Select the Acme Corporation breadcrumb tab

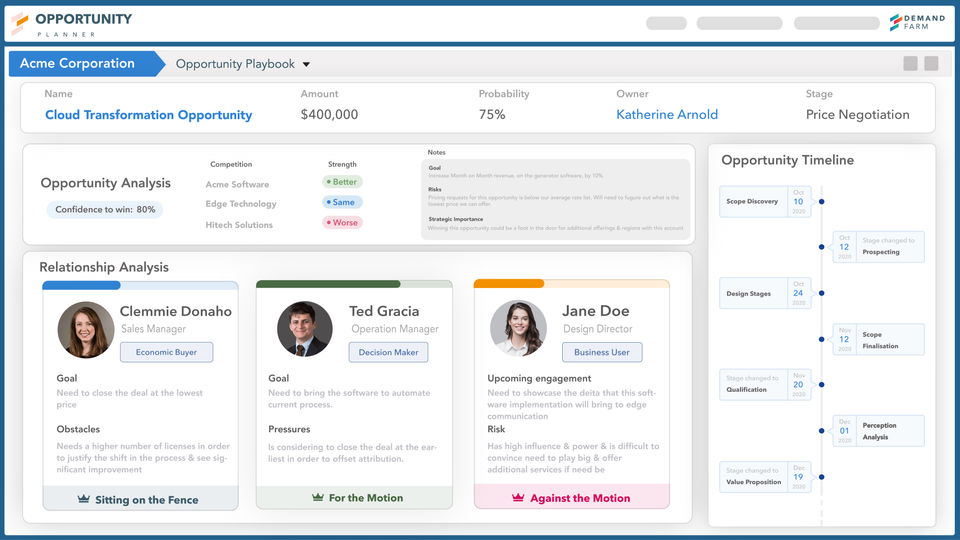pos(86,64)
